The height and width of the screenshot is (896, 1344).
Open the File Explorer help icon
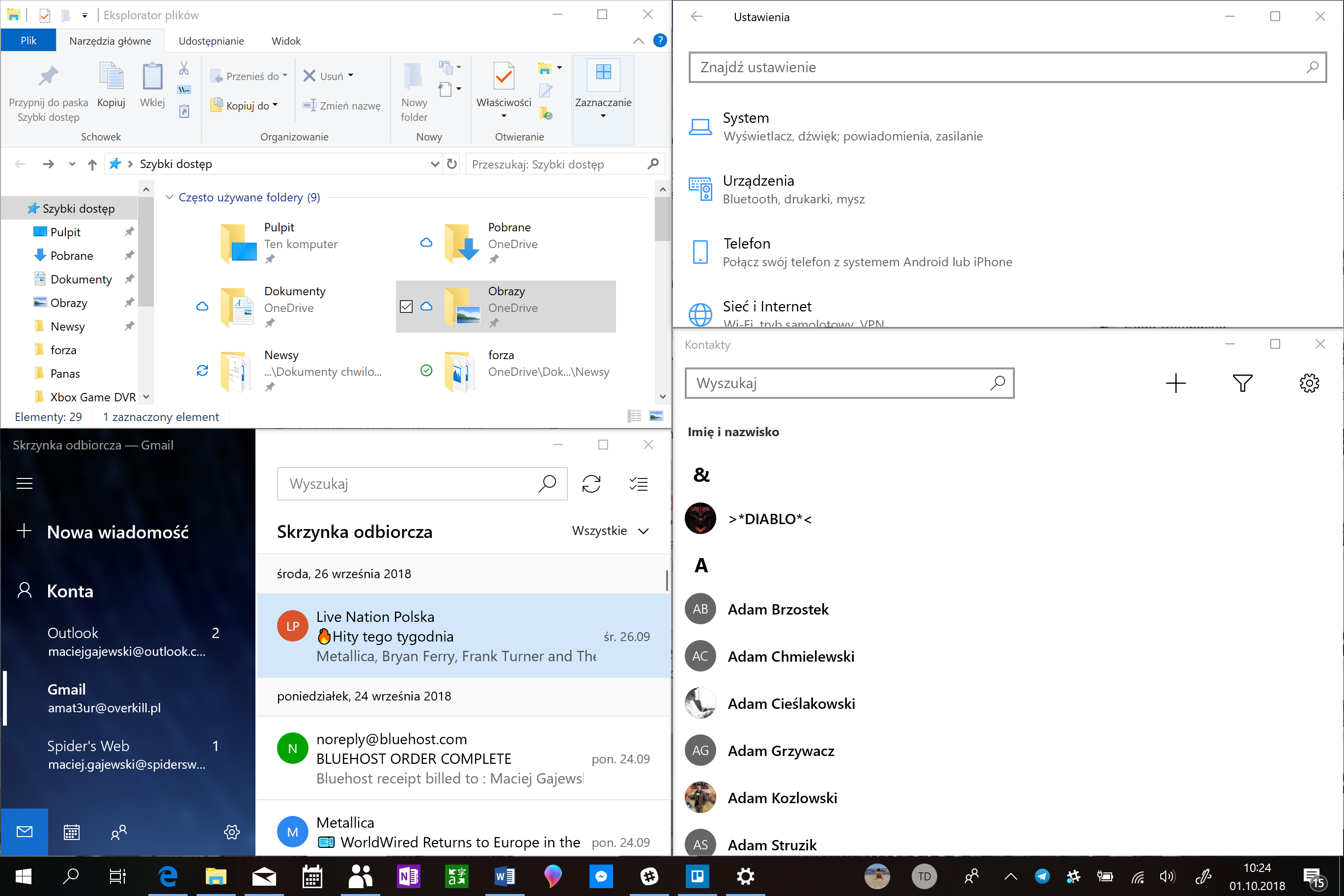(x=660, y=41)
